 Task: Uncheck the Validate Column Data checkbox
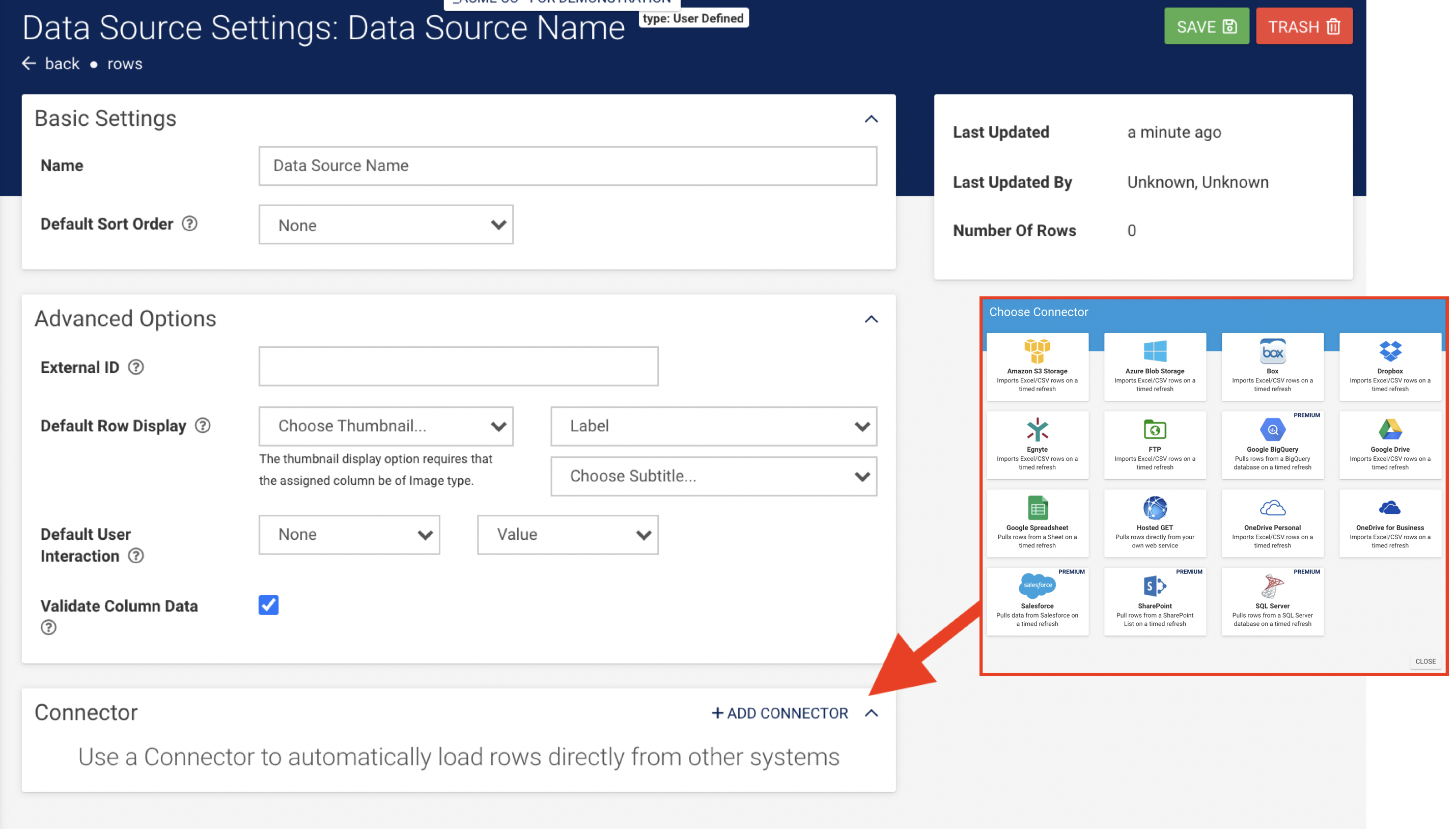coord(268,604)
